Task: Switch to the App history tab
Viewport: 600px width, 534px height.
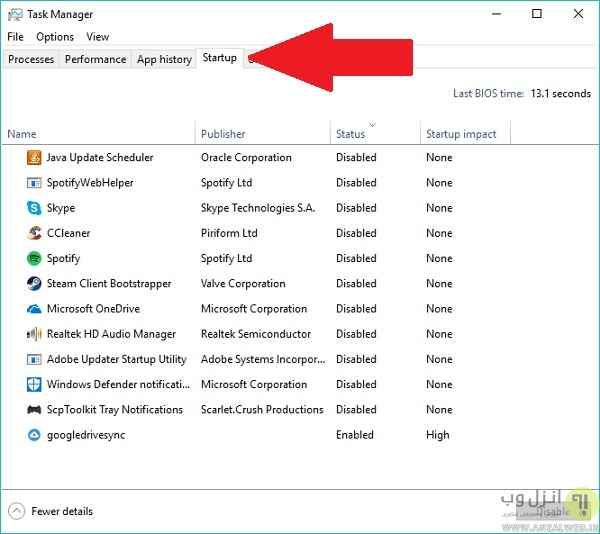Action: [x=164, y=59]
